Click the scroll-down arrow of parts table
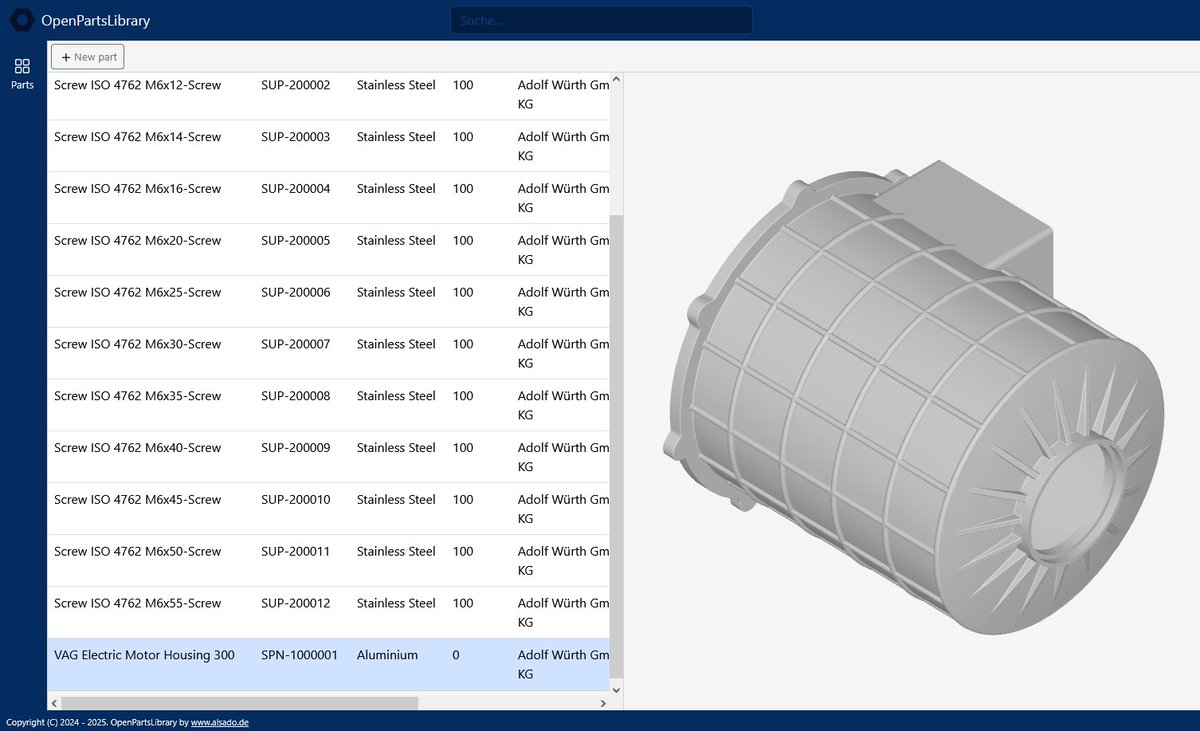The height and width of the screenshot is (731, 1200). [x=616, y=690]
